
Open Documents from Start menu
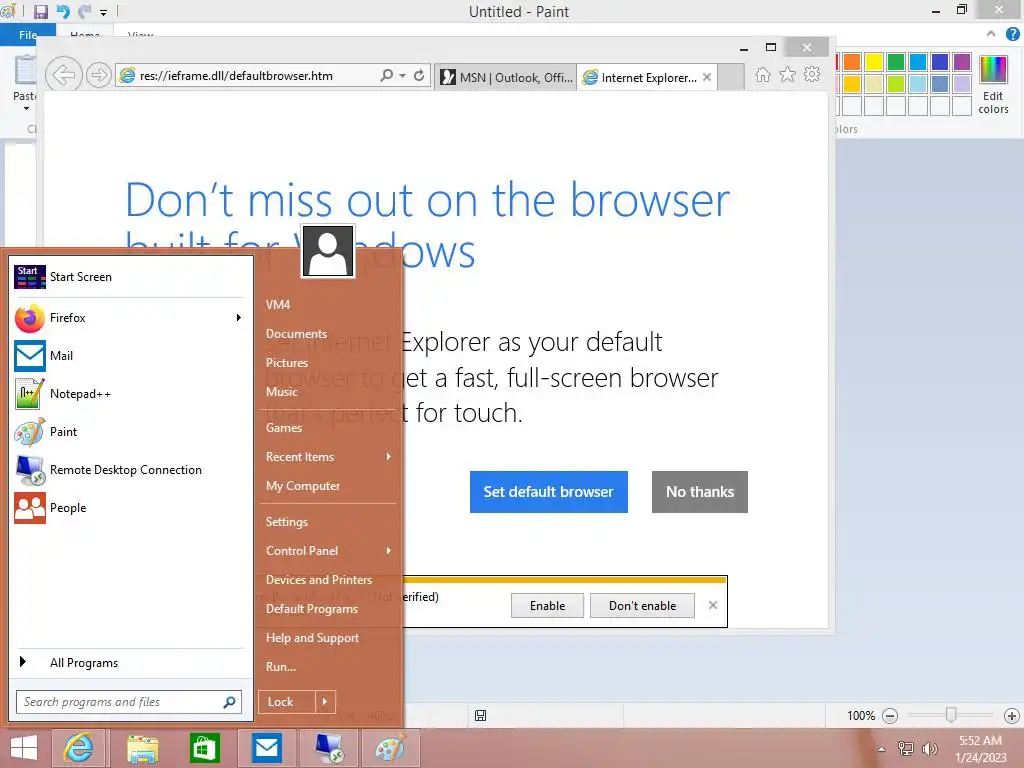[296, 334]
